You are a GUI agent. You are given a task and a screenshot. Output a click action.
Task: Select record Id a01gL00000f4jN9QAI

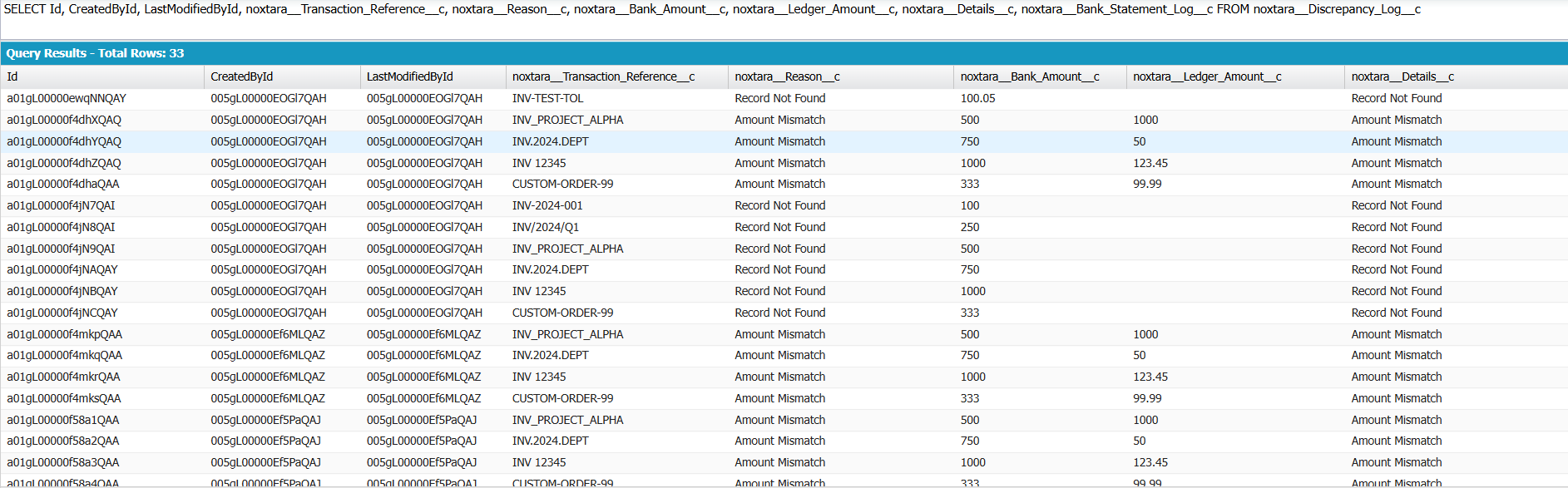point(61,249)
